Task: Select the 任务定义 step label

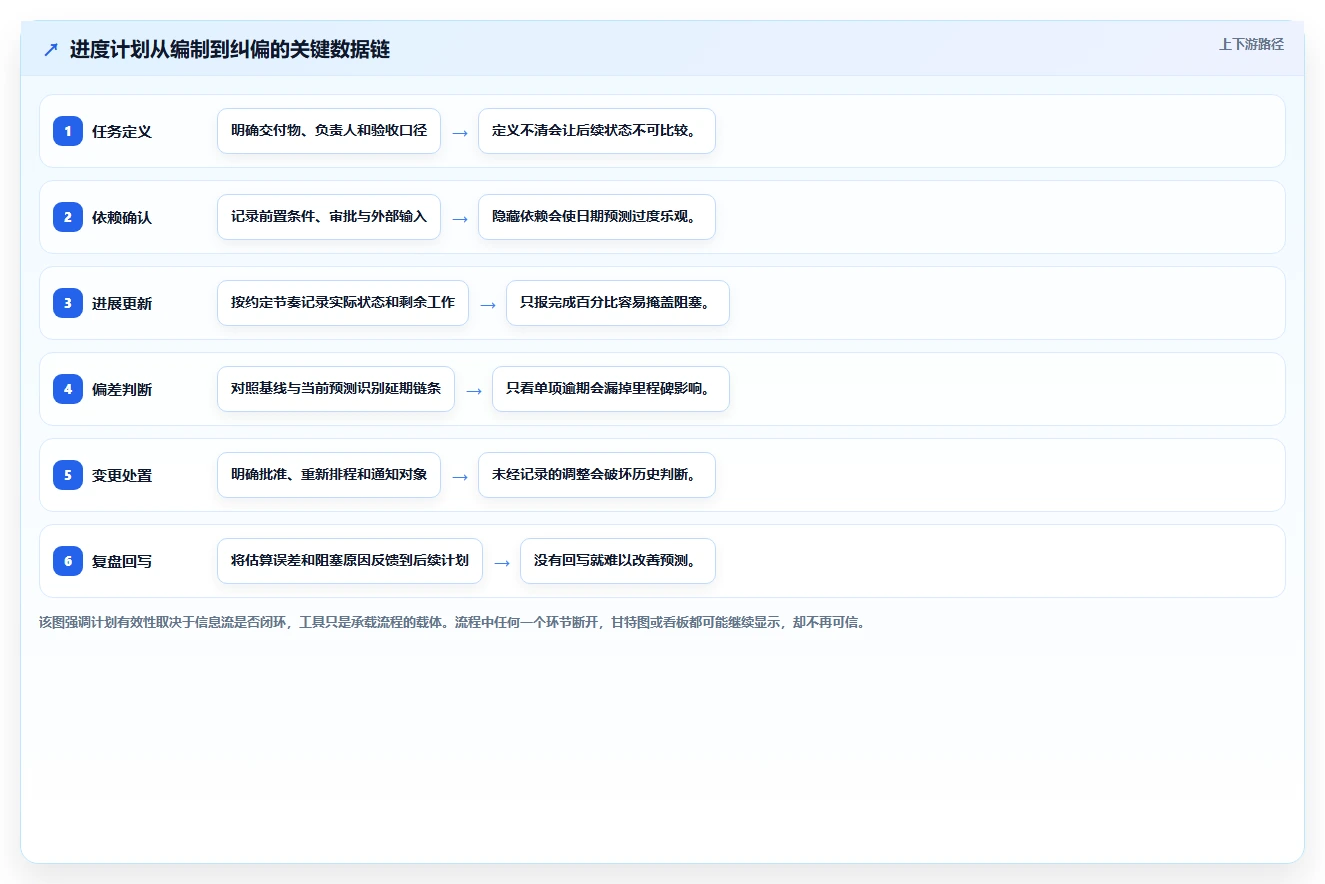Action: pos(122,131)
